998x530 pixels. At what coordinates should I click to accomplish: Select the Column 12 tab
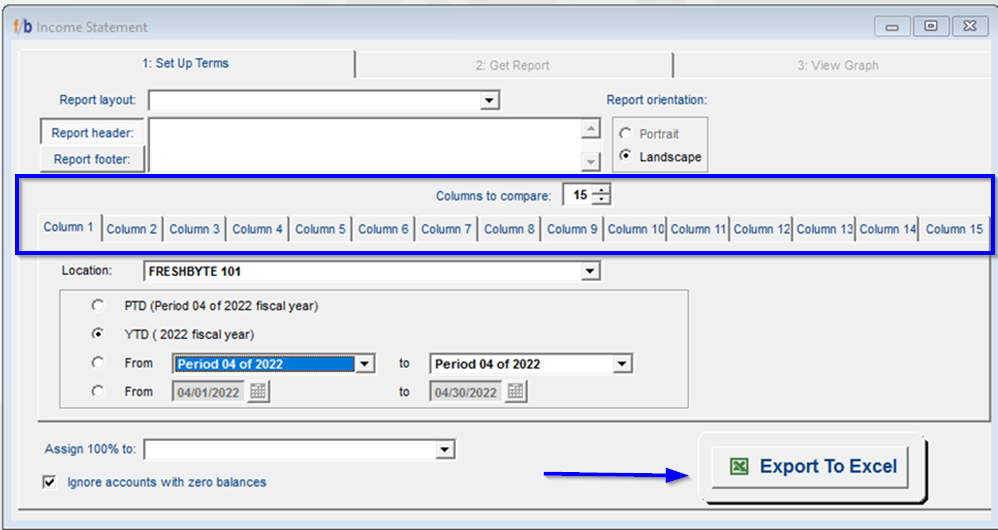pyautogui.click(x=762, y=229)
